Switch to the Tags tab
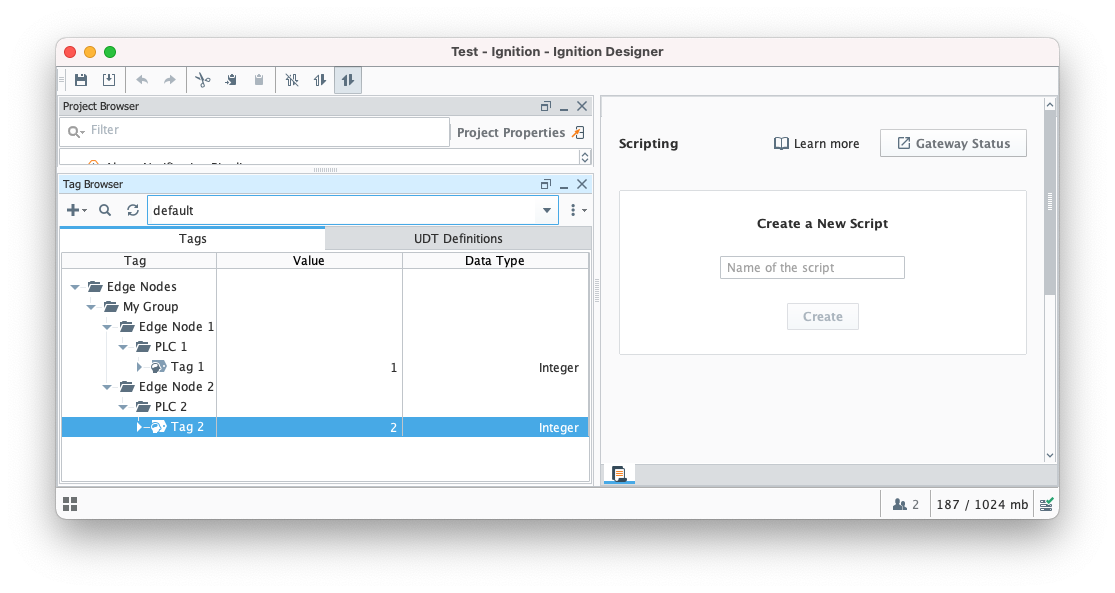Viewport: 1115px width, 593px height. 193,238
